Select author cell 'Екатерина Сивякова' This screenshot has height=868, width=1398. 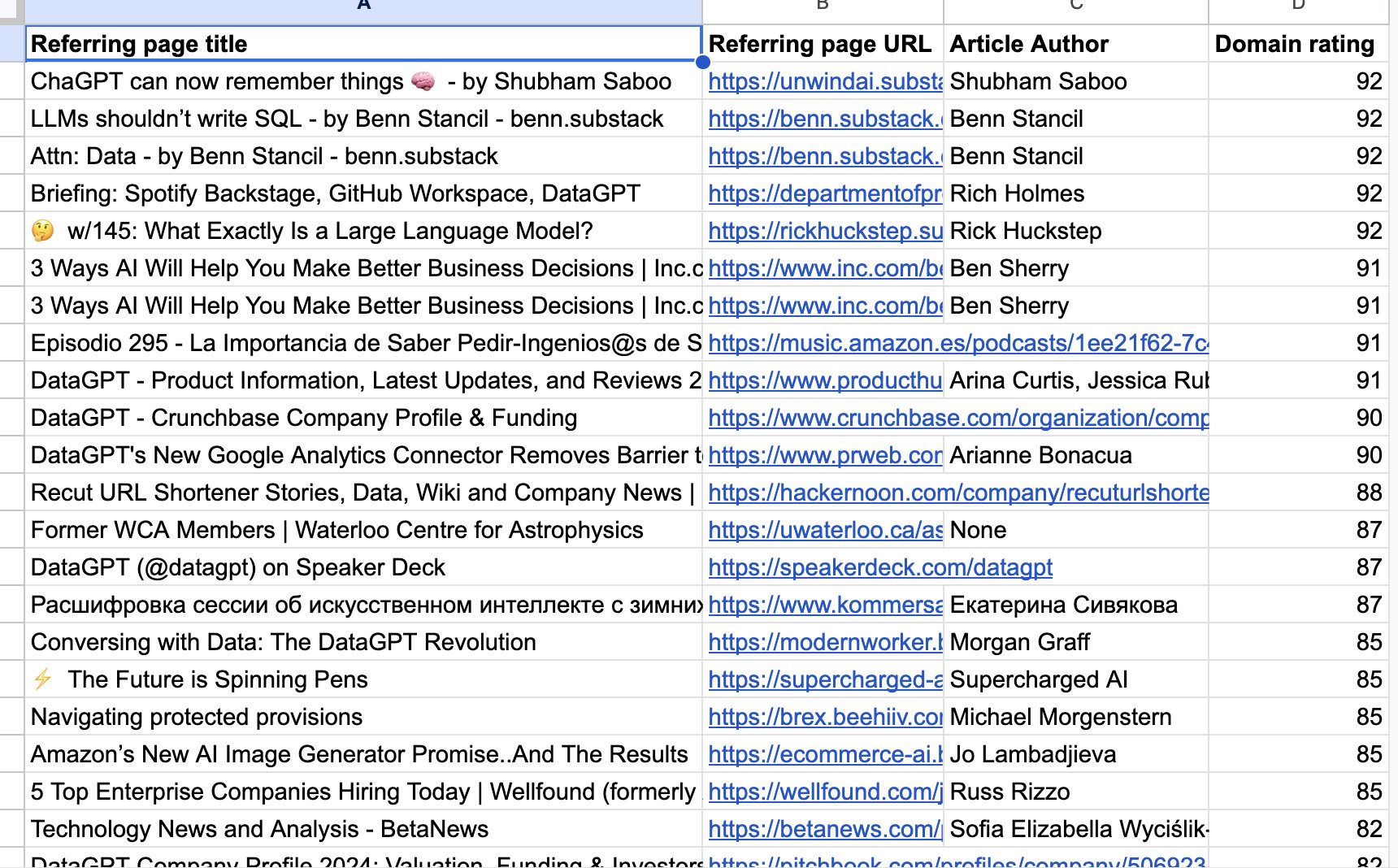(x=1076, y=605)
